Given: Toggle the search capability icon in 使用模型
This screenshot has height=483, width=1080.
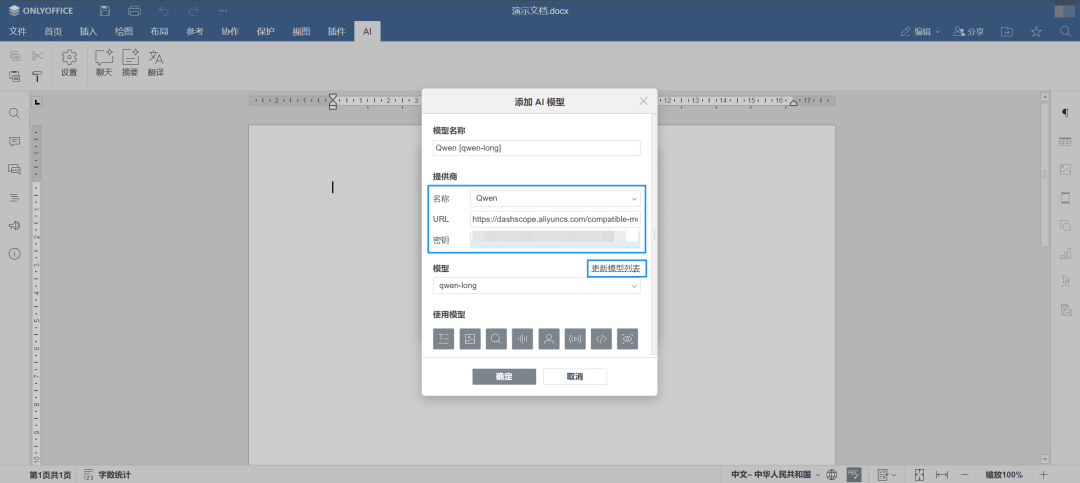Looking at the screenshot, I should pyautogui.click(x=496, y=338).
